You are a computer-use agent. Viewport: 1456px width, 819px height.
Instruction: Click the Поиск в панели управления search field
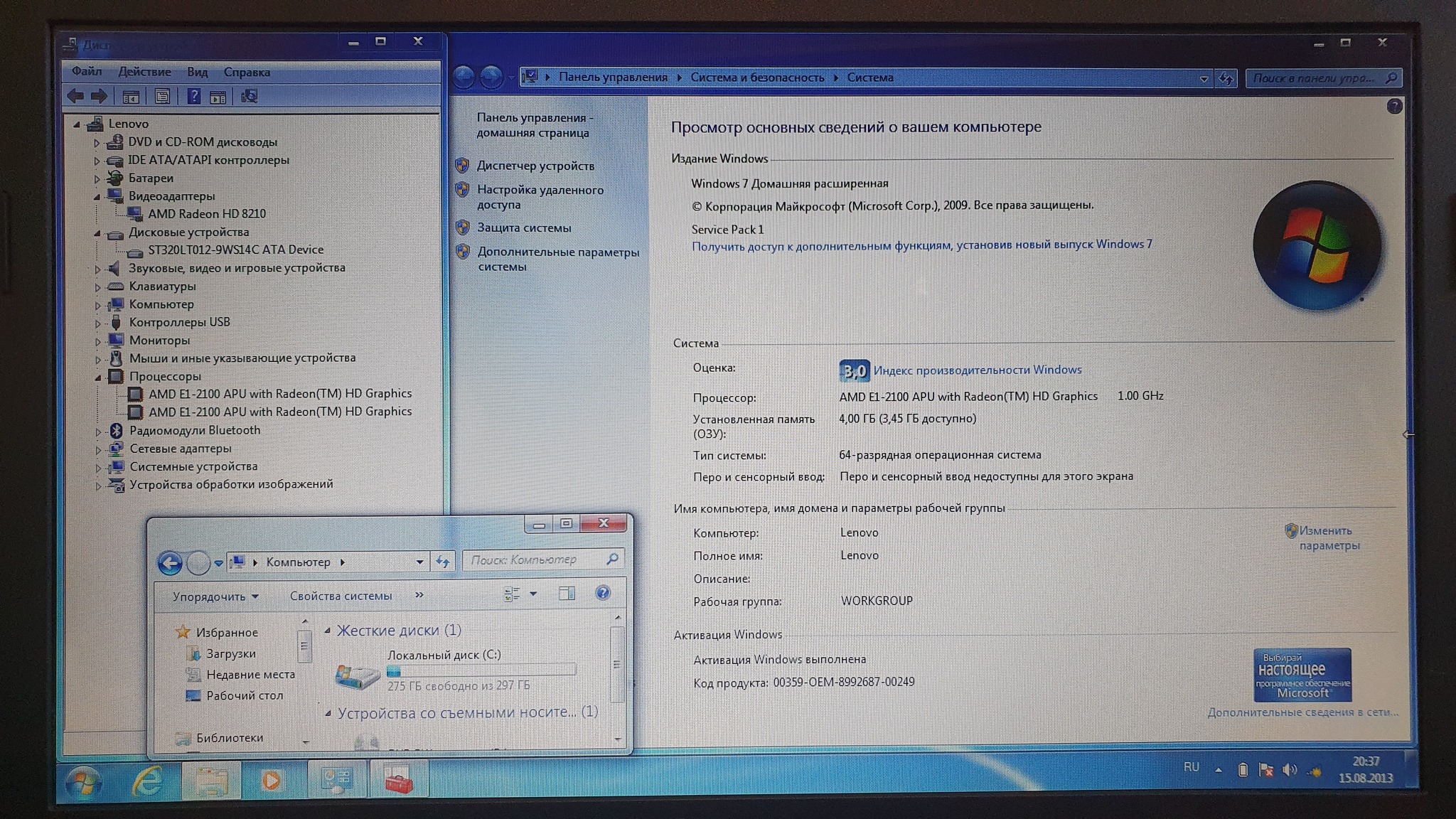tap(1314, 78)
